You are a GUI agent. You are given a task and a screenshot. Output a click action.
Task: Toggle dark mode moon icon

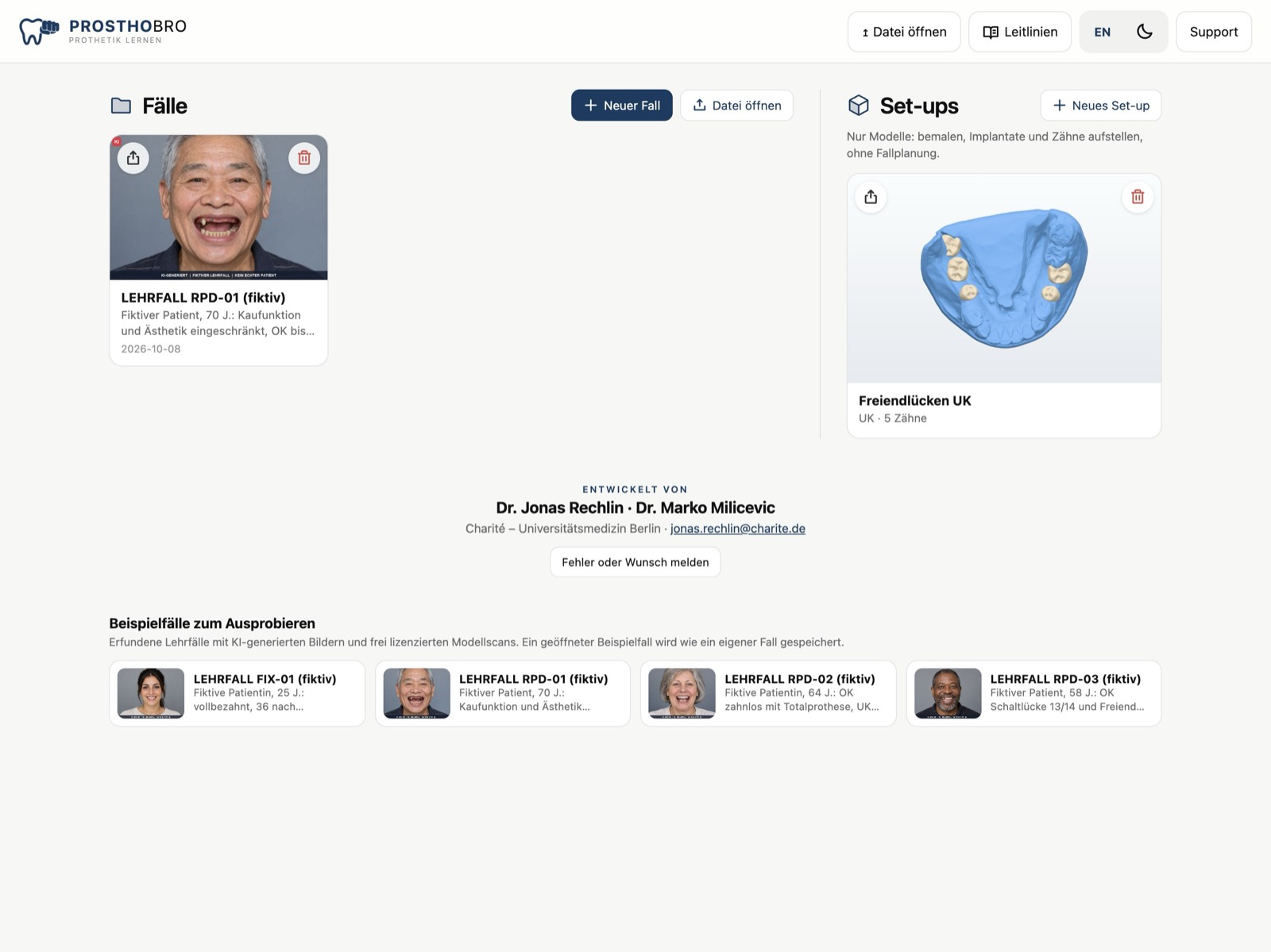1145,32
